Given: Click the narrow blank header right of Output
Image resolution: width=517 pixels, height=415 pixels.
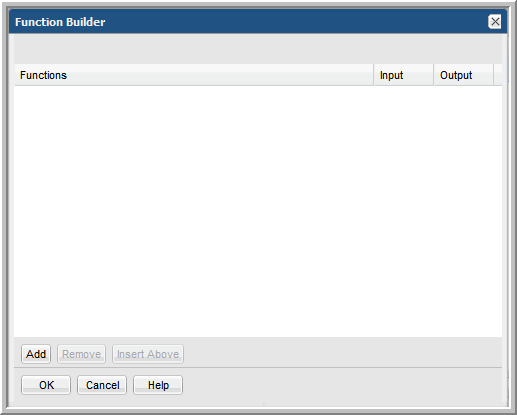Looking at the screenshot, I should point(498,75).
